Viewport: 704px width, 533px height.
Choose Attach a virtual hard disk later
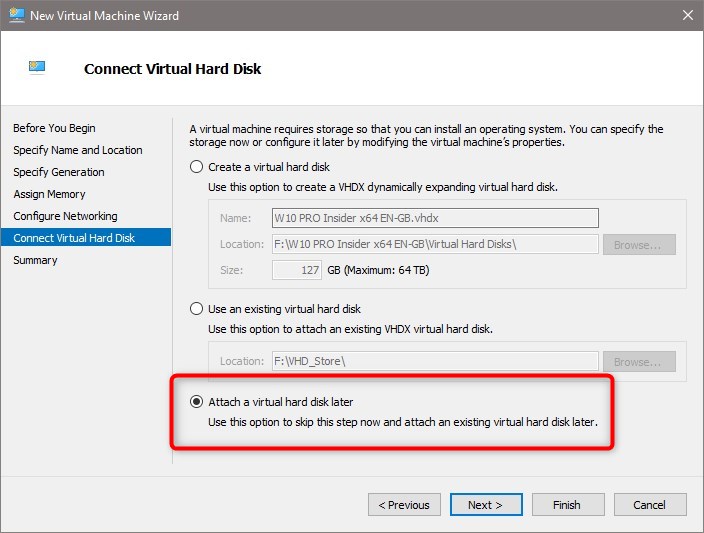[196, 401]
